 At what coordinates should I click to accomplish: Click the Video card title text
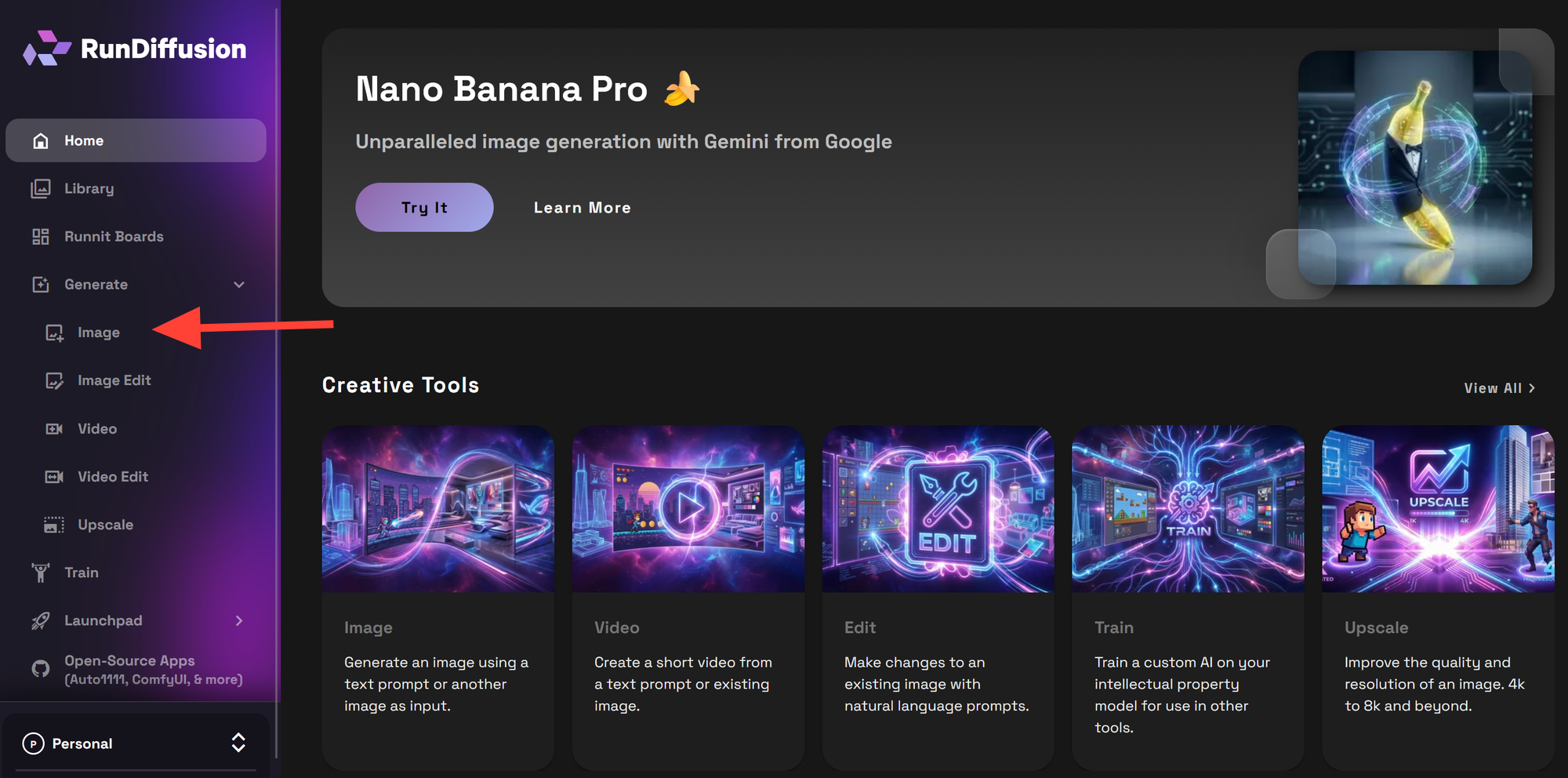(x=617, y=627)
